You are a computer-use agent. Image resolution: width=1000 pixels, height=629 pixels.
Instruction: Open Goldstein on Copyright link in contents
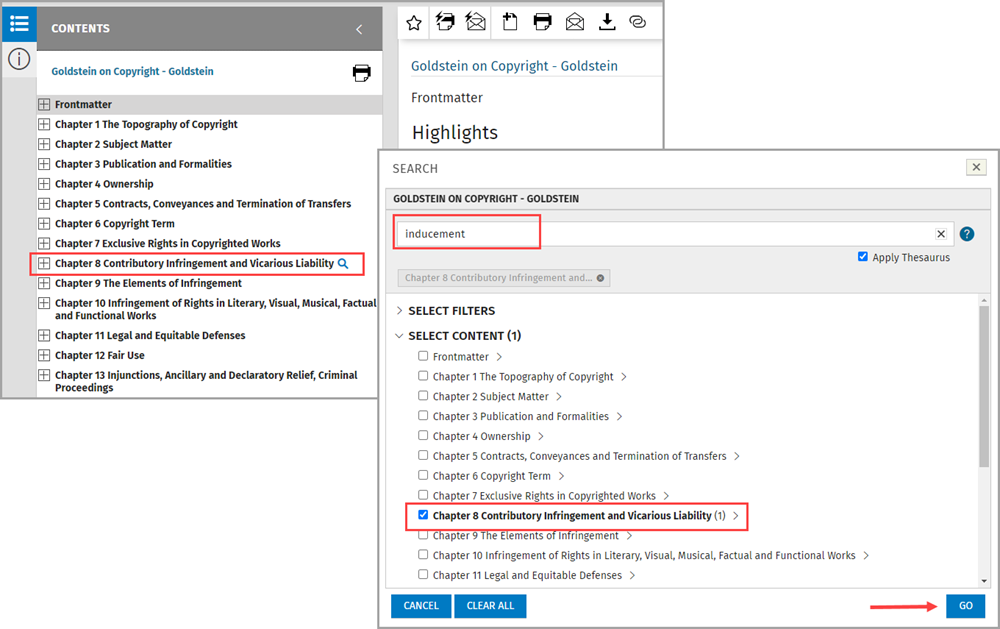[x=132, y=71]
